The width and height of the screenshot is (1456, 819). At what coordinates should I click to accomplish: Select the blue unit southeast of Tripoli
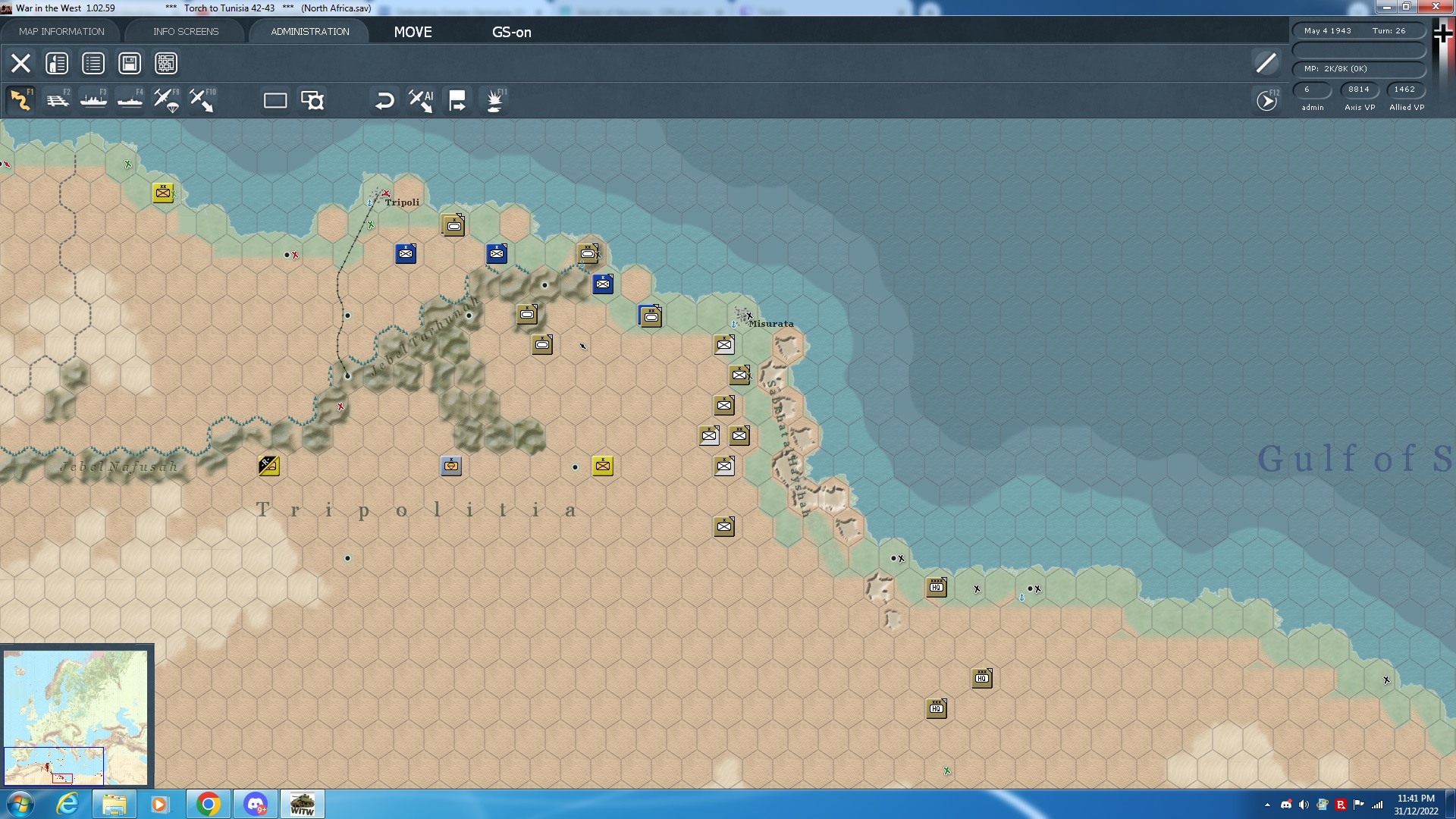pyautogui.click(x=406, y=253)
